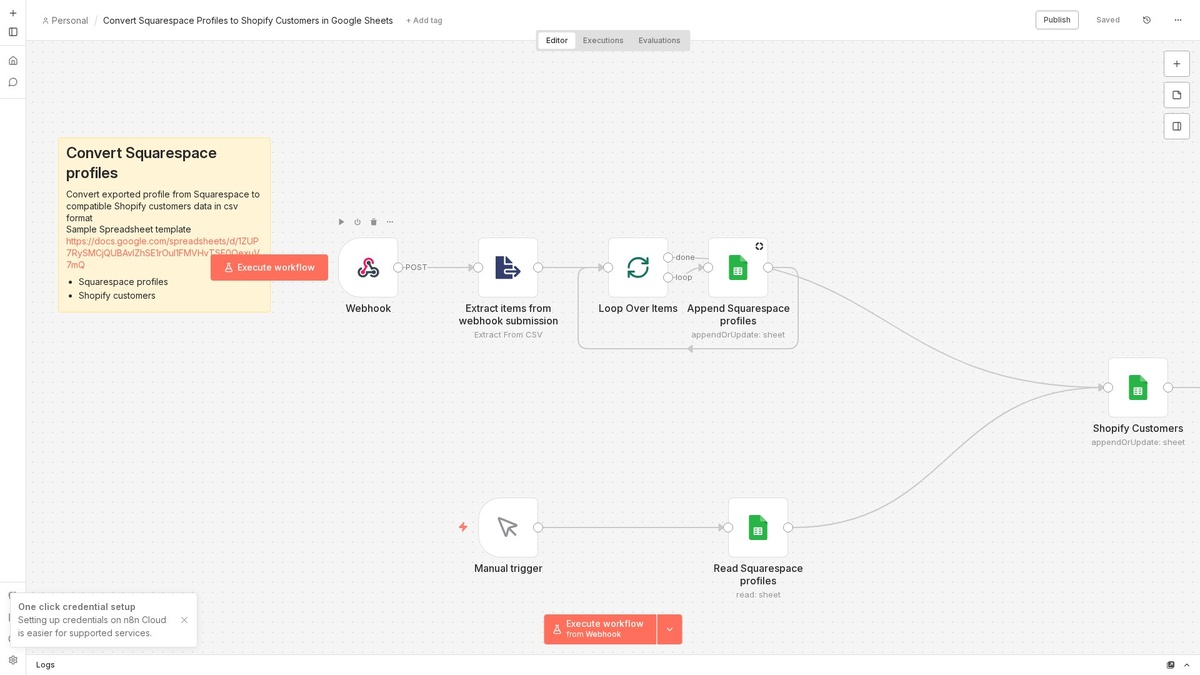Add a sticky note from canvas toolbar
This screenshot has height=675, width=1200.
1177,95
